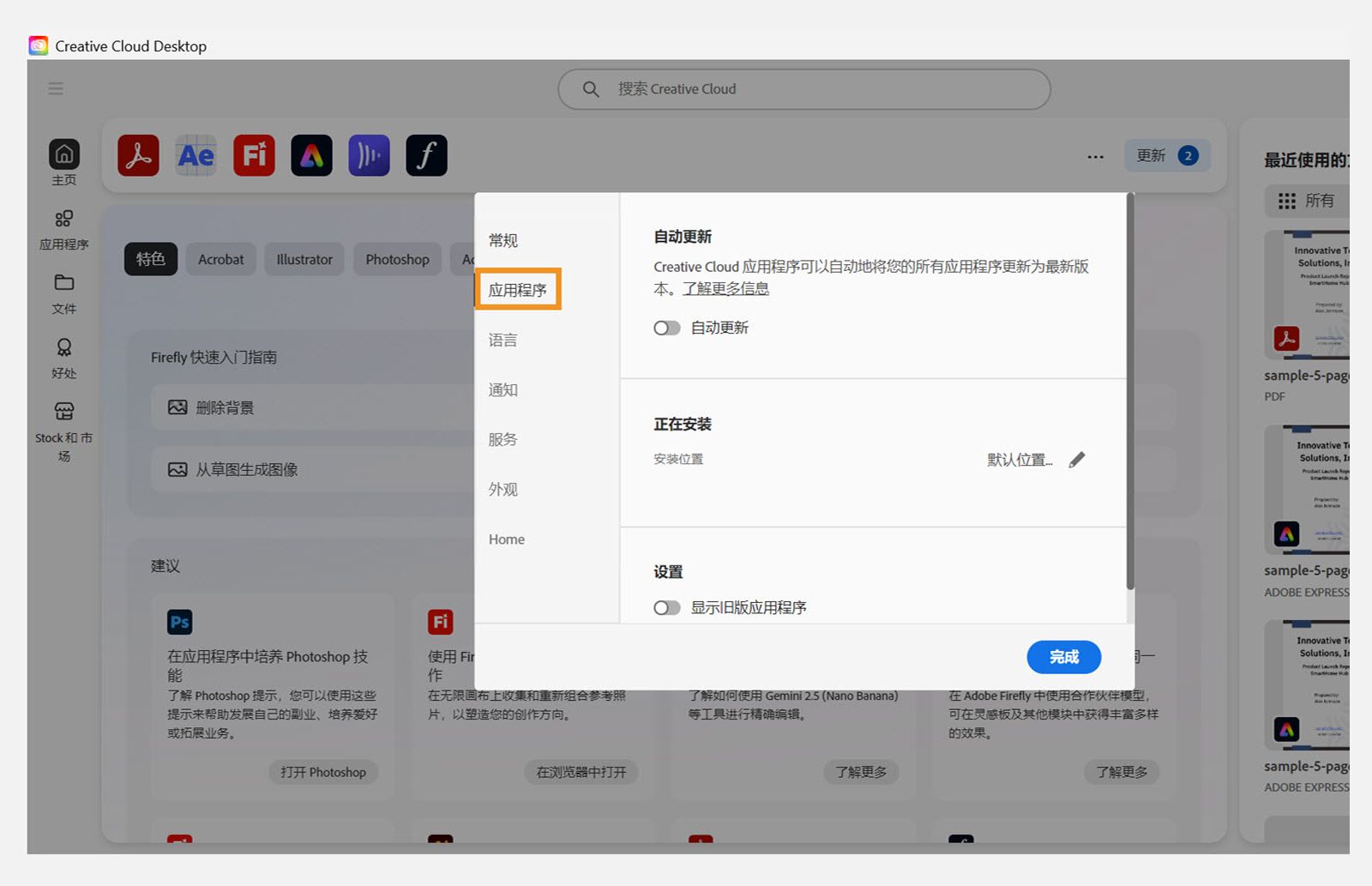This screenshot has height=886, width=1372.
Task: Click the 默认位置 install location value
Action: 1020,460
